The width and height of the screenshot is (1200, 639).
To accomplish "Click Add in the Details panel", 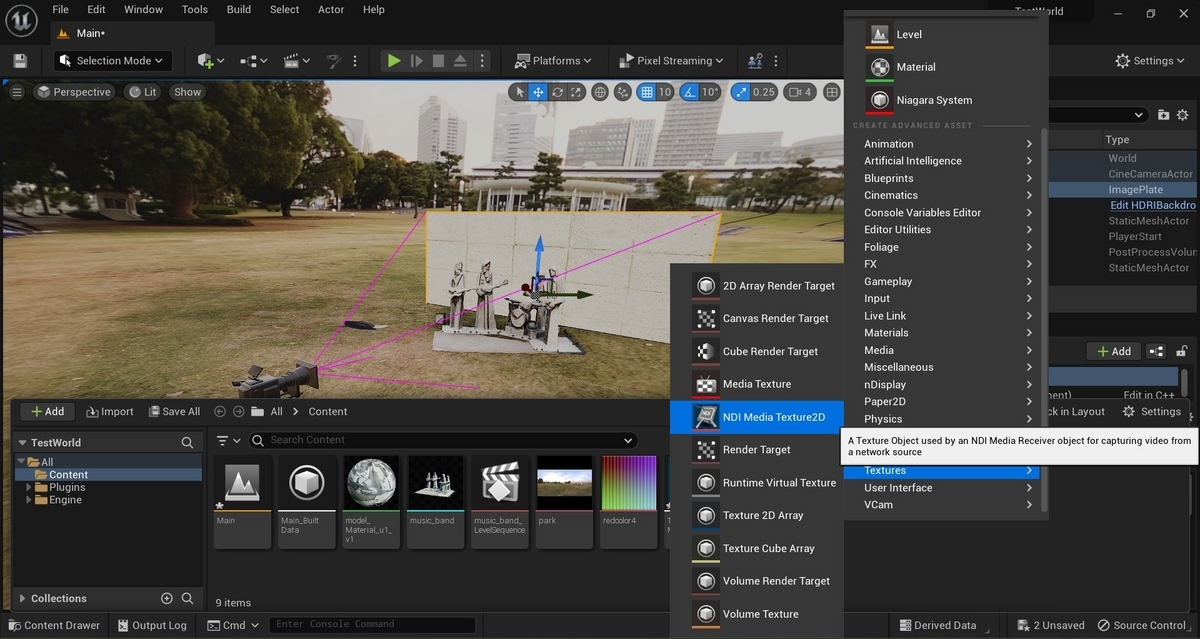I will [x=1113, y=351].
